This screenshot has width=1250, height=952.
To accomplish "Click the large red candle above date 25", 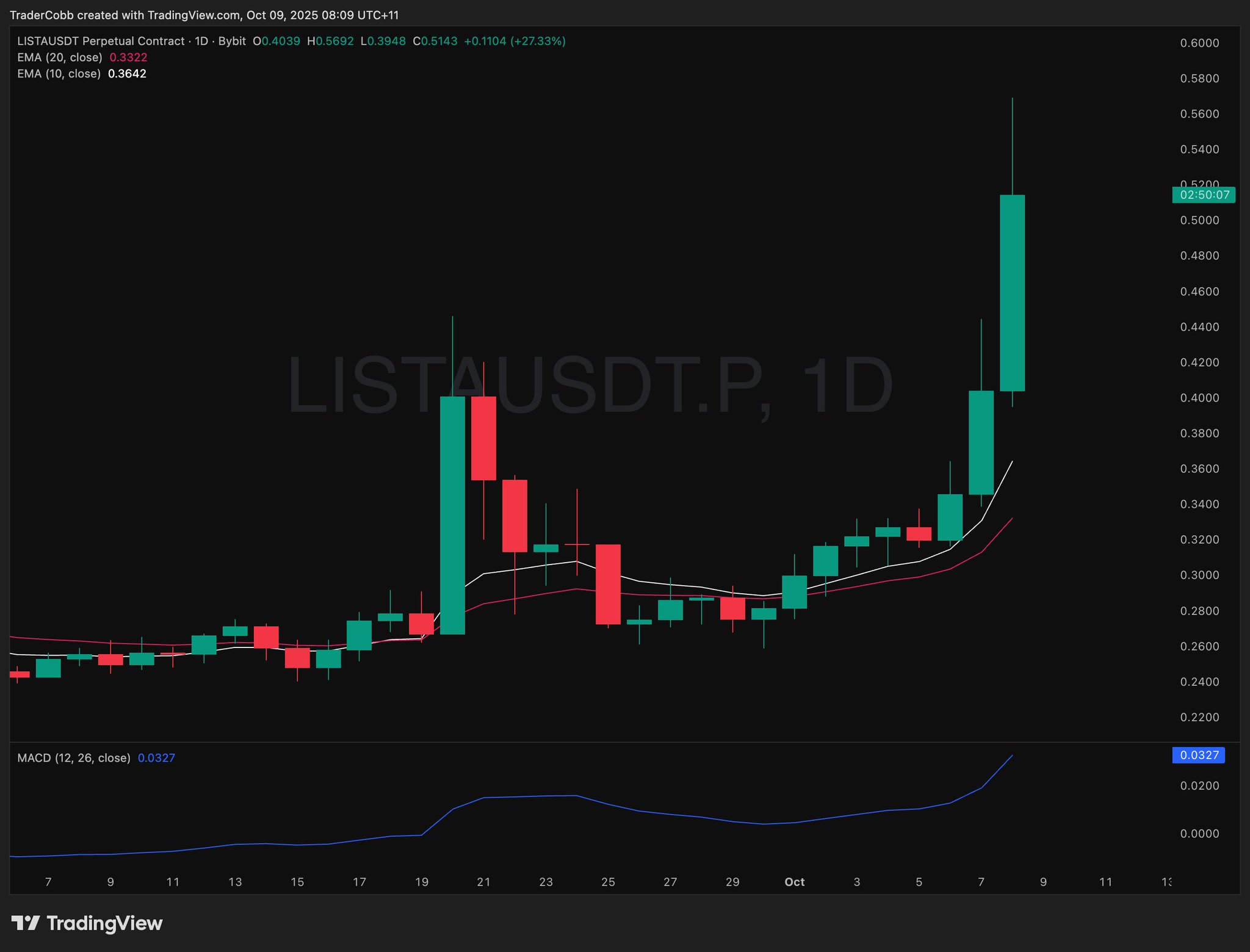I will tap(608, 584).
